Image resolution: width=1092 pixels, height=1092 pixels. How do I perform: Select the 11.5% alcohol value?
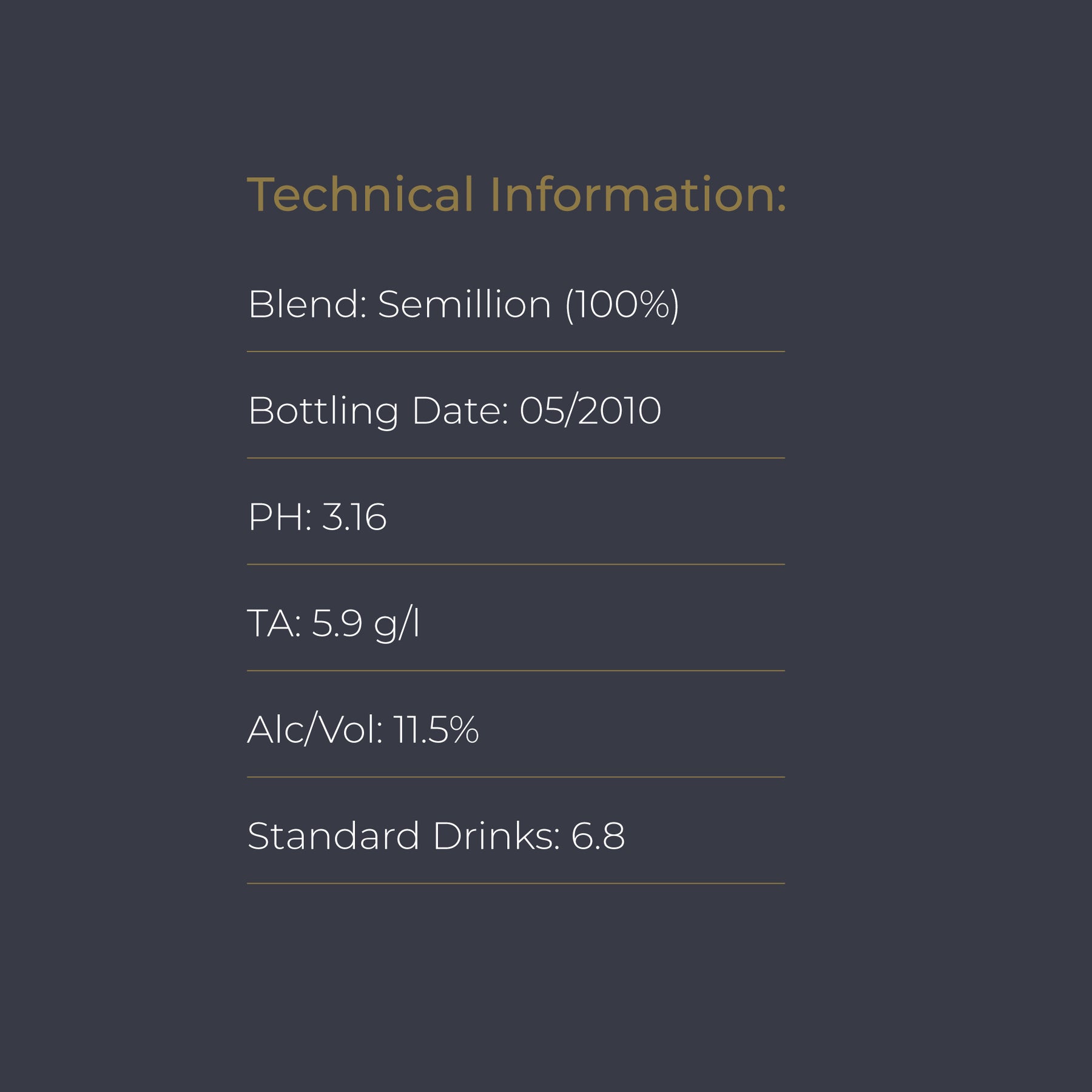coord(436,730)
